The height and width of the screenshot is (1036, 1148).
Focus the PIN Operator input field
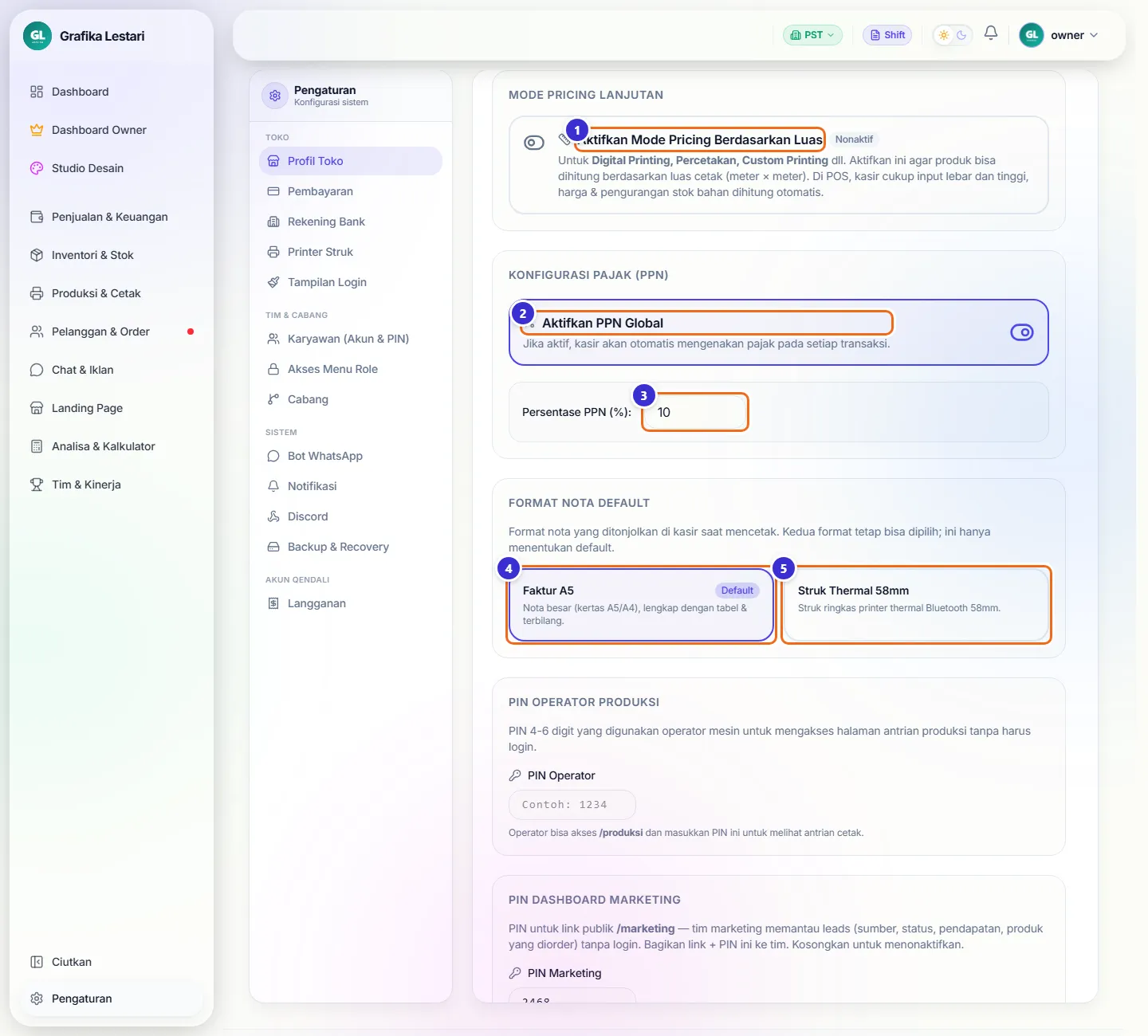point(572,805)
